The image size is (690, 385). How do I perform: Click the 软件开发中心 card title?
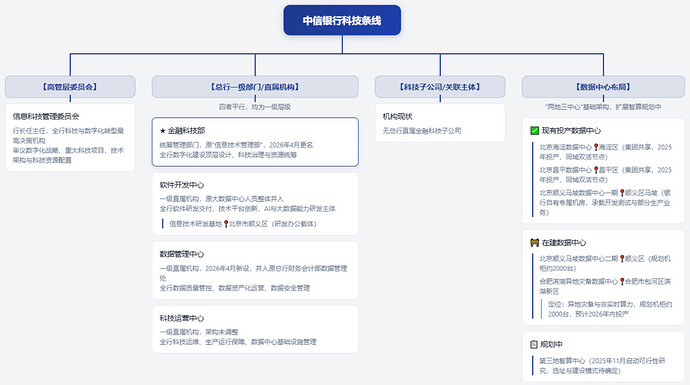point(182,185)
